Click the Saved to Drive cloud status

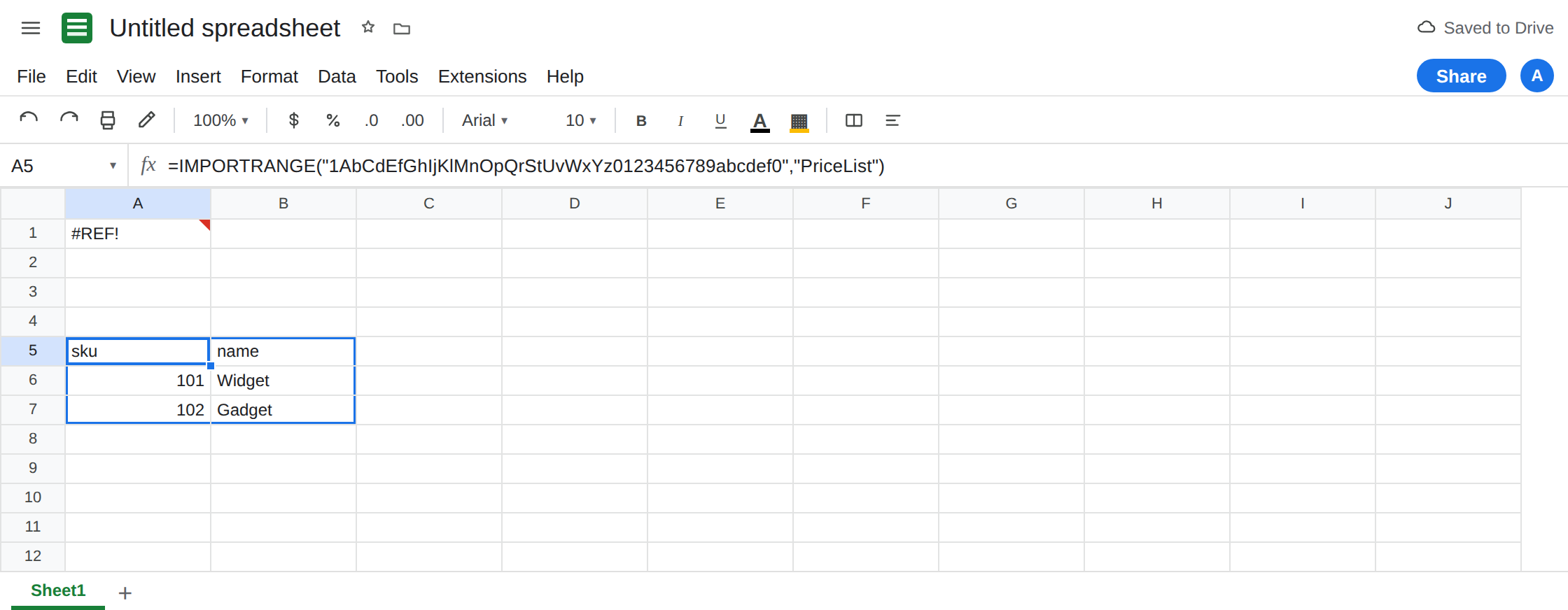(x=1485, y=28)
